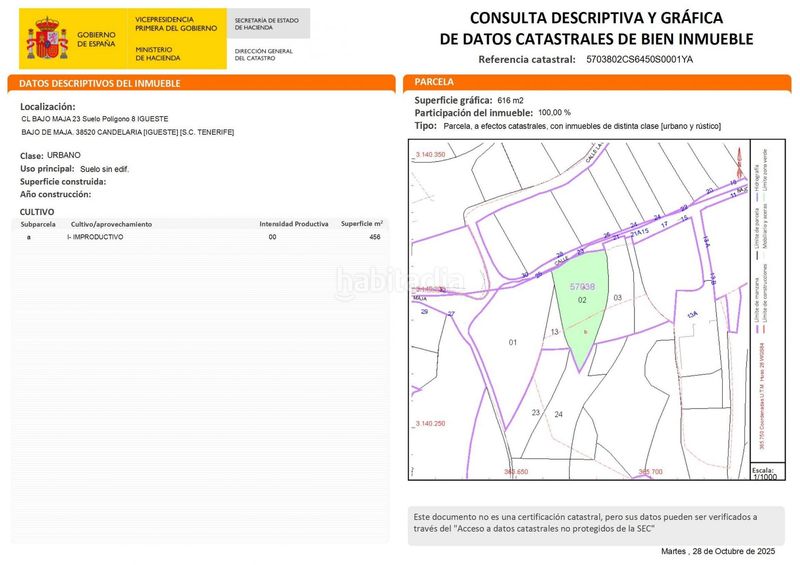Viewport: 800px width, 565px height.
Task: Click 'SECRETARÍA DE ESTADO DE HACIENDA' in the gray box
Action: point(266,24)
